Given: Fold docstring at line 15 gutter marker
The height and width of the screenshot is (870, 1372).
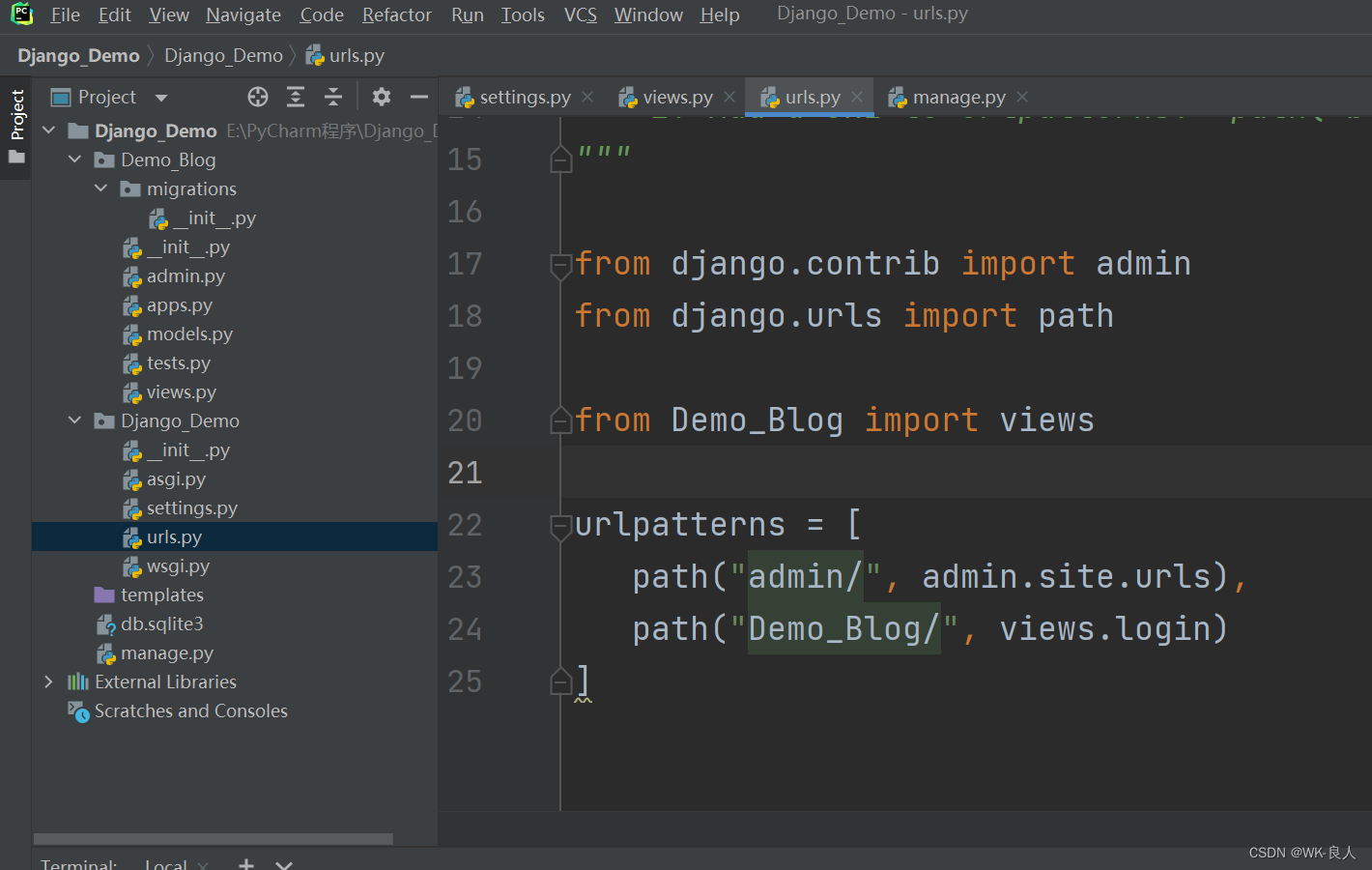Looking at the screenshot, I should [x=561, y=159].
